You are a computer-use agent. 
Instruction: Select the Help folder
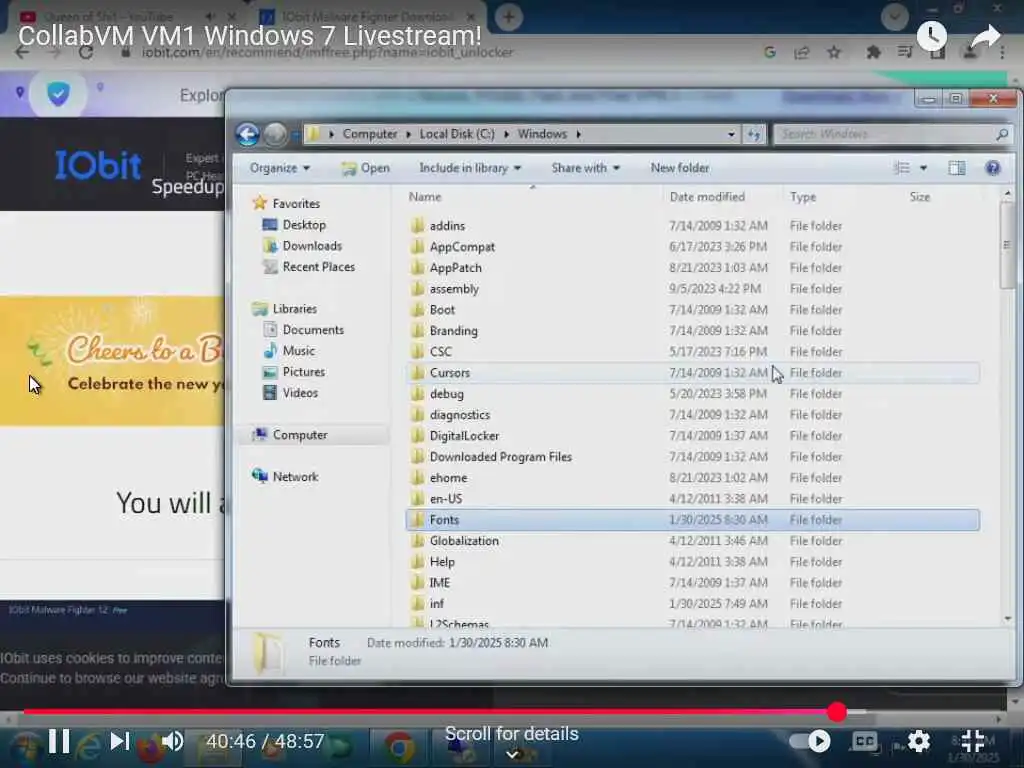(441, 562)
